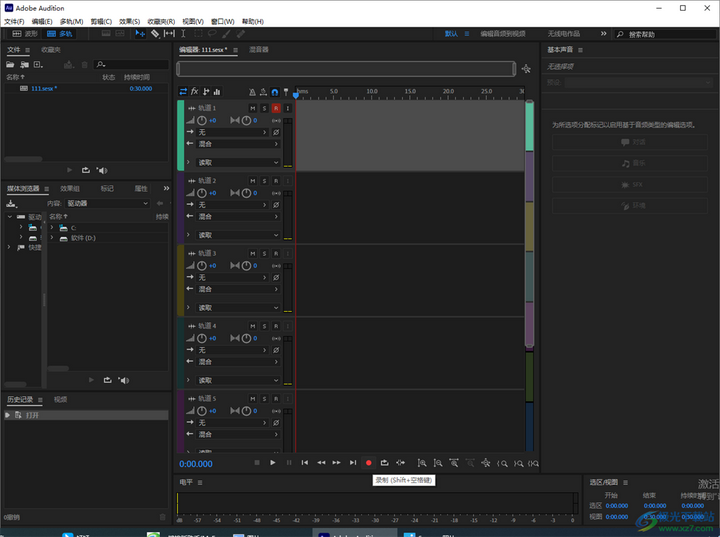
Task: Select the 默认 workspace
Action: coord(451,34)
